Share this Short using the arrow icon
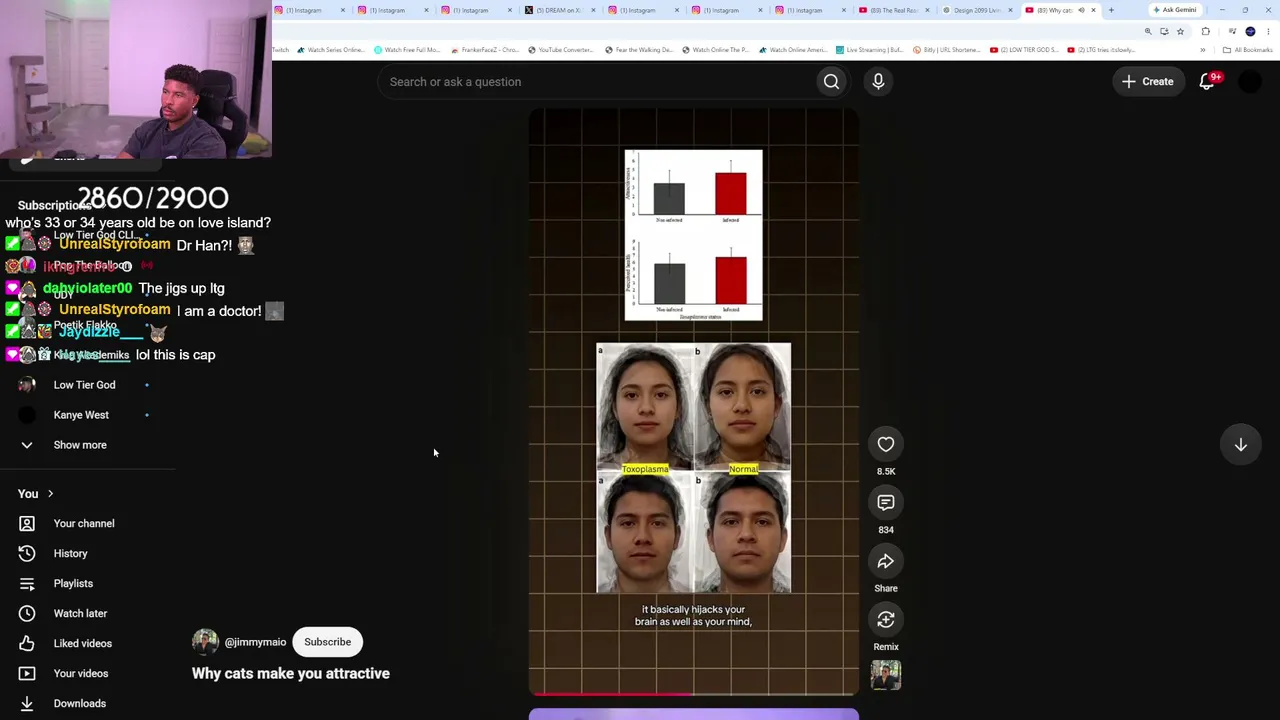This screenshot has width=1280, height=720. pyautogui.click(x=886, y=561)
